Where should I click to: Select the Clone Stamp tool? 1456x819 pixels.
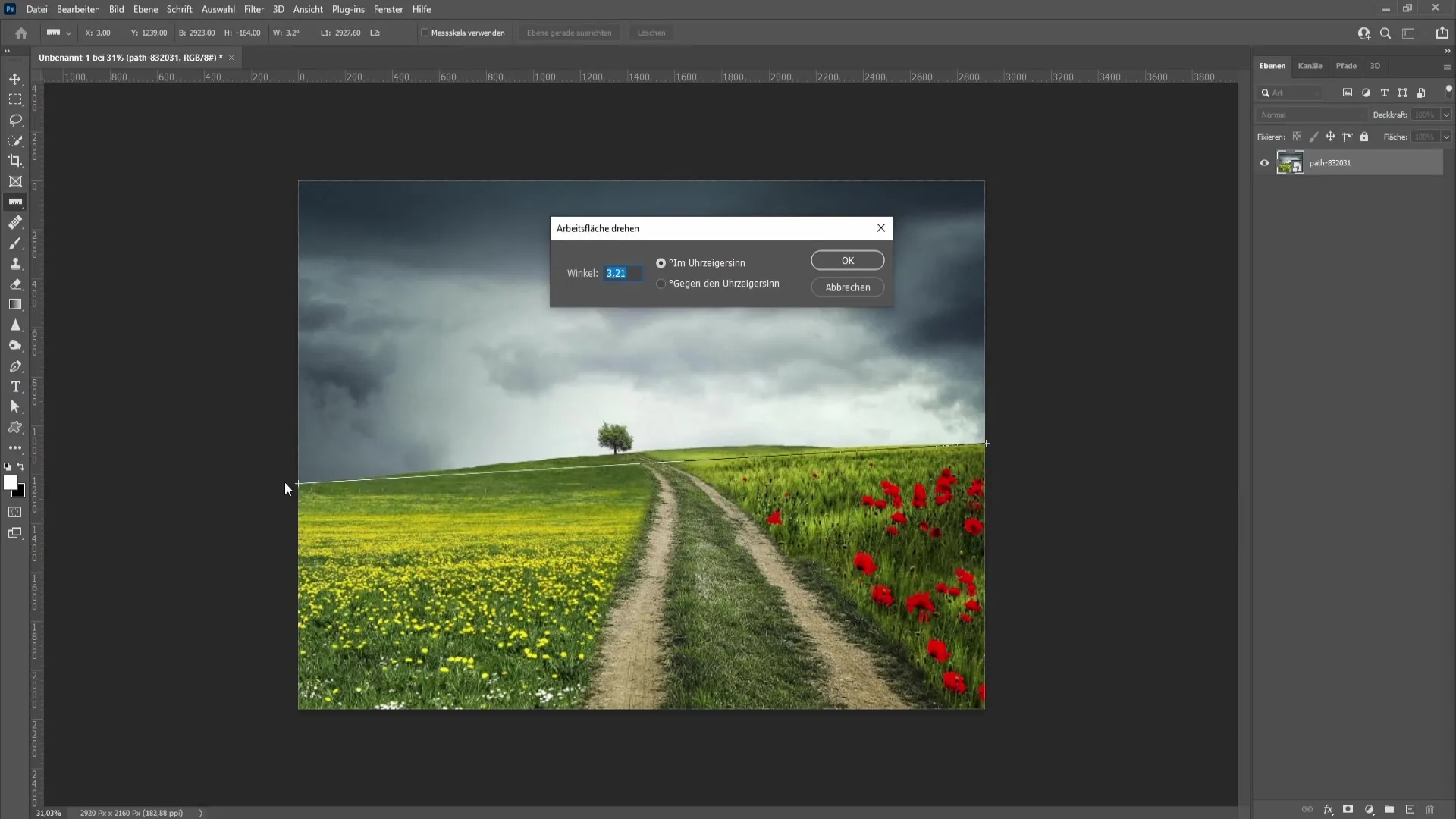15,264
